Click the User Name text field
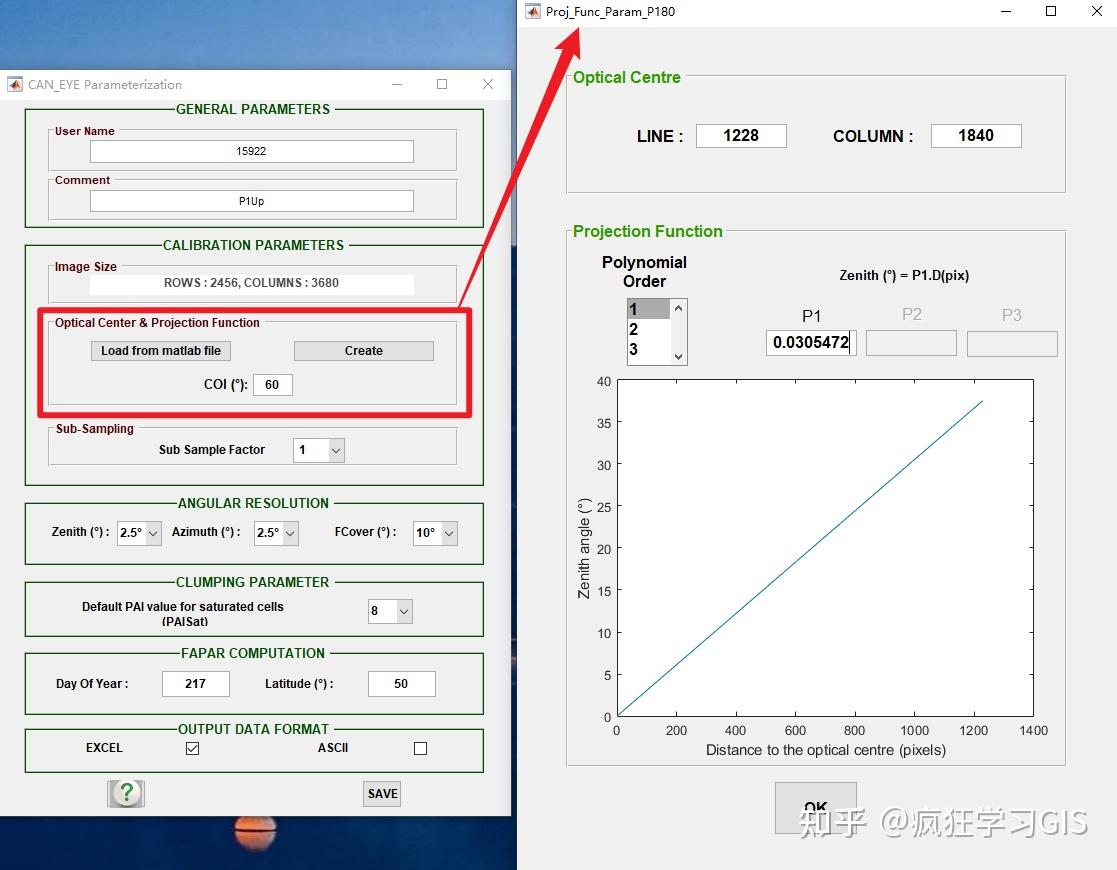The height and width of the screenshot is (870, 1117). pos(251,151)
